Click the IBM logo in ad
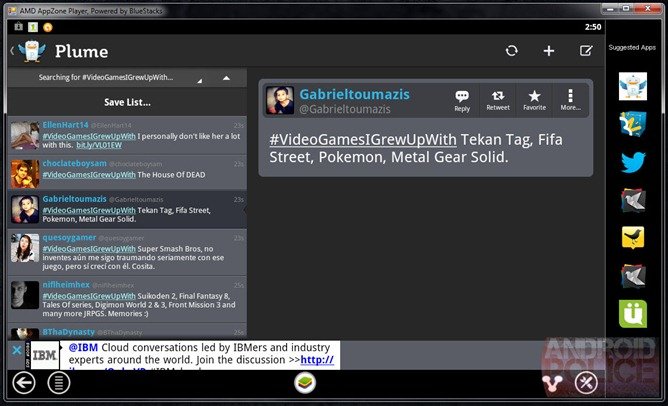Viewport: 668px width, 406px height. (45, 355)
